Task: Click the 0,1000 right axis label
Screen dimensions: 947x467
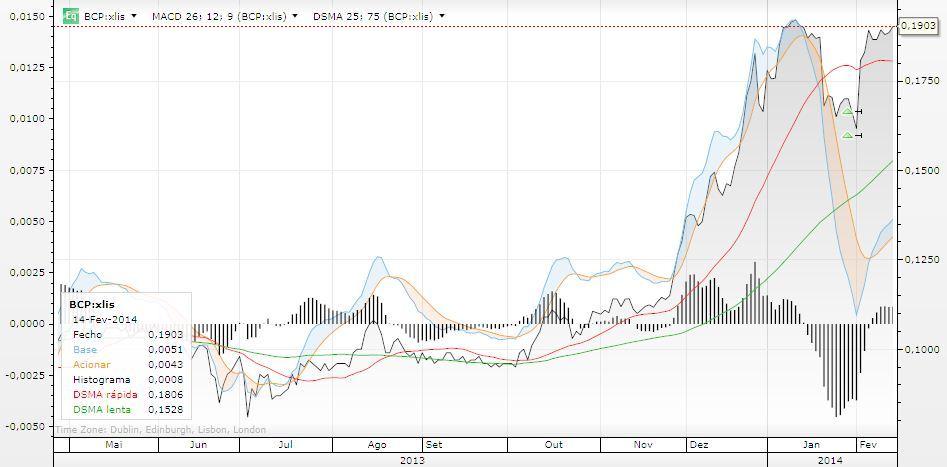Action: pyautogui.click(x=922, y=349)
